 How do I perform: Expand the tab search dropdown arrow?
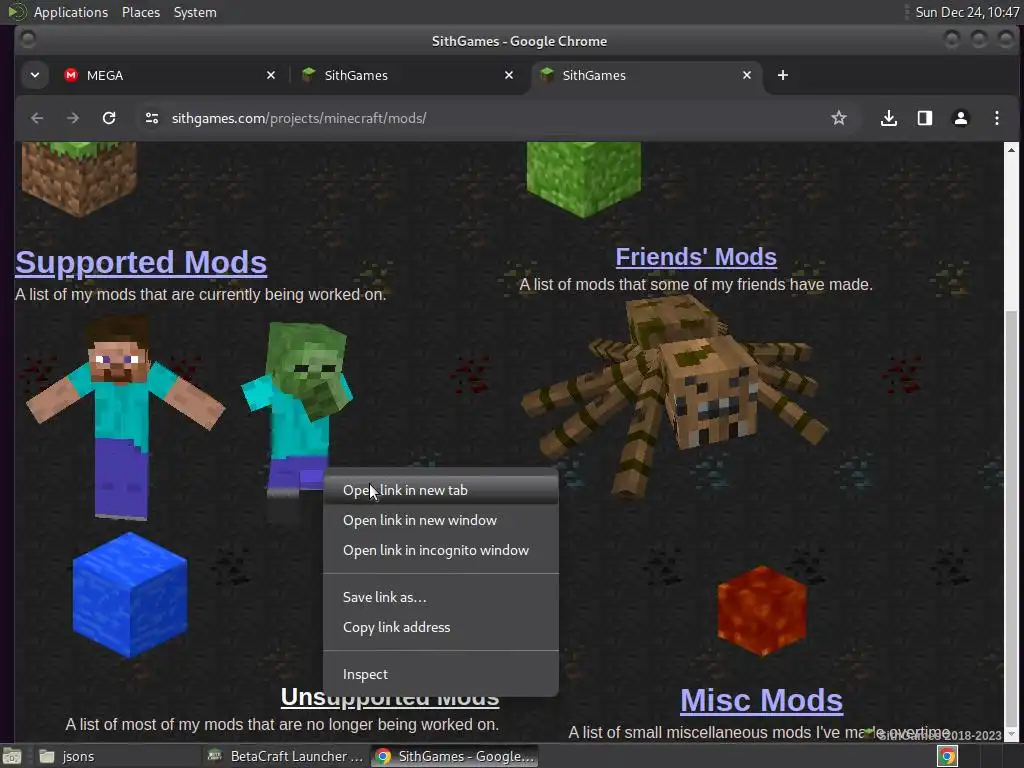(x=35, y=75)
